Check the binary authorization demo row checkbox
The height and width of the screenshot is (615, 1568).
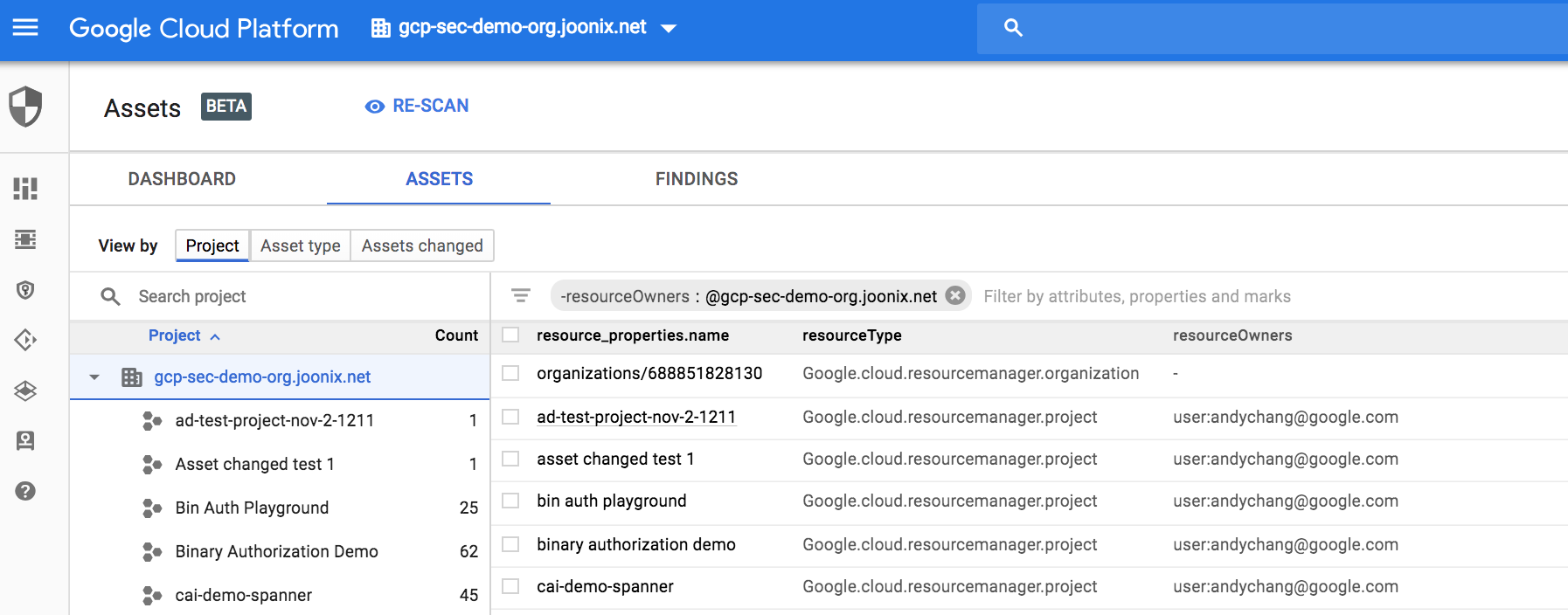(x=511, y=544)
